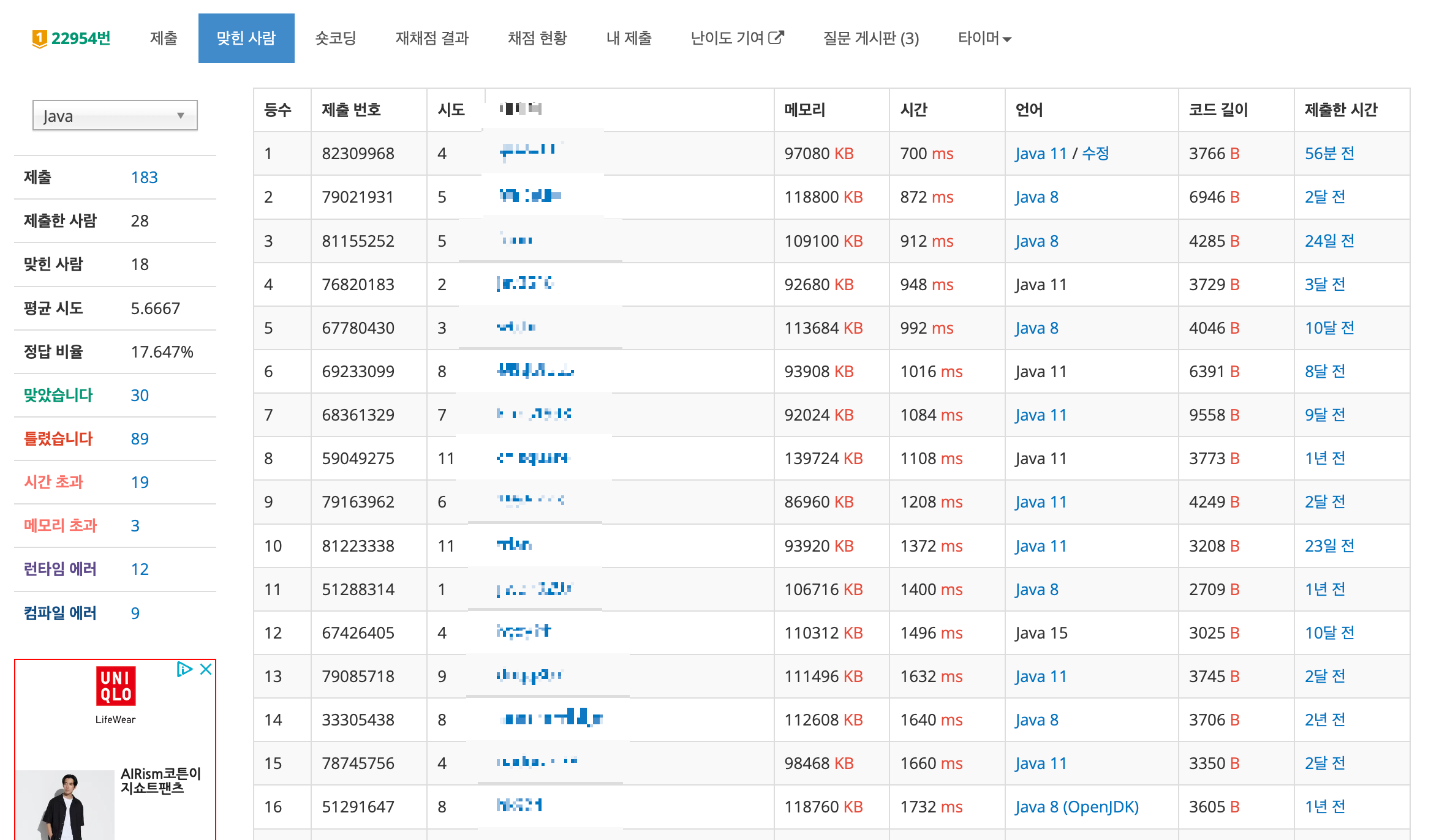Click the 수정 link in rank 1 row

(x=1095, y=154)
